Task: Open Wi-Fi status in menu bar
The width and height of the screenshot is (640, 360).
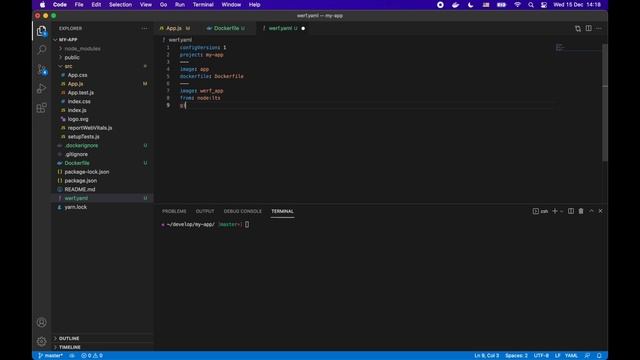Action: pos(517,5)
